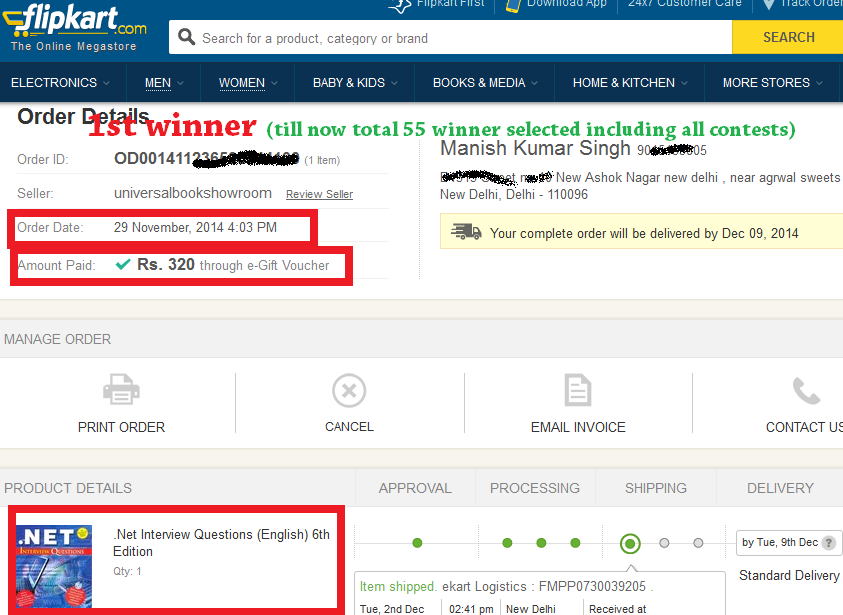
Task: Click tracking number FMPP0730039205
Action: [592, 587]
